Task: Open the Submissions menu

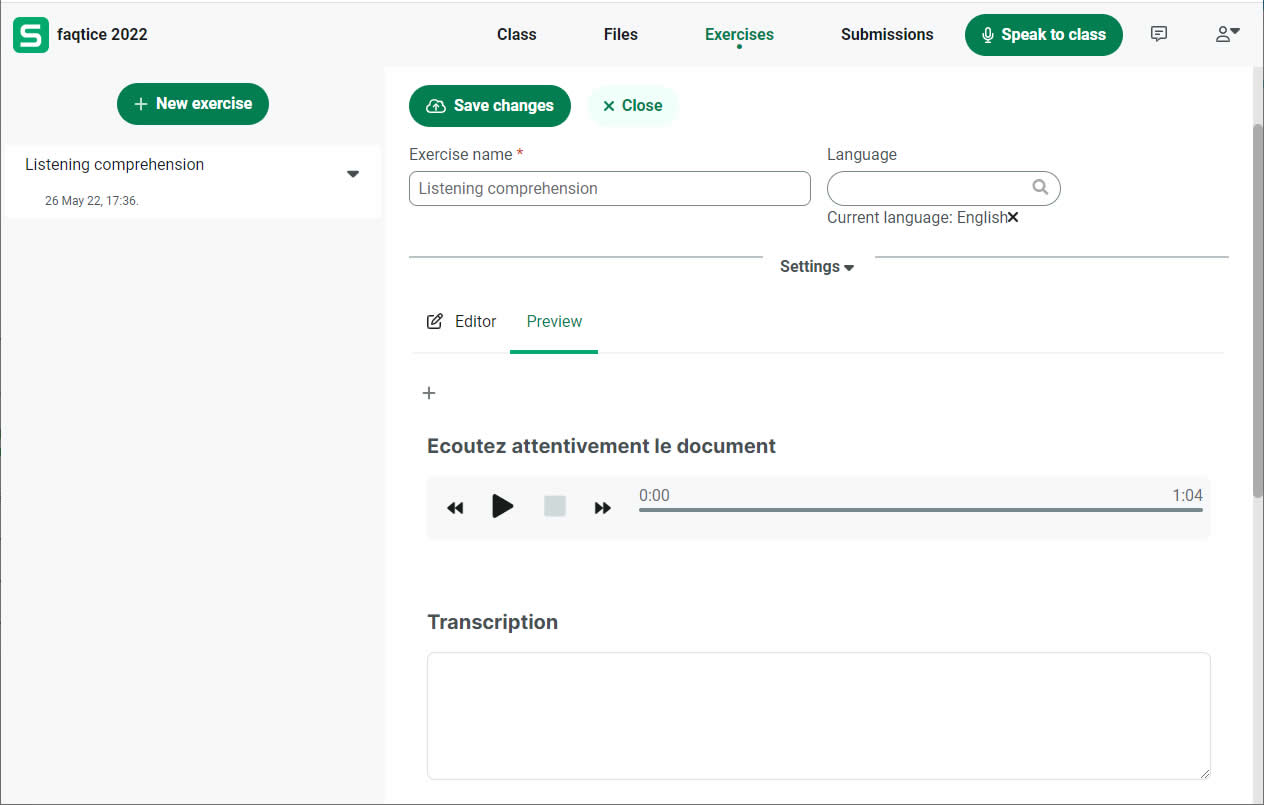Action: click(886, 34)
